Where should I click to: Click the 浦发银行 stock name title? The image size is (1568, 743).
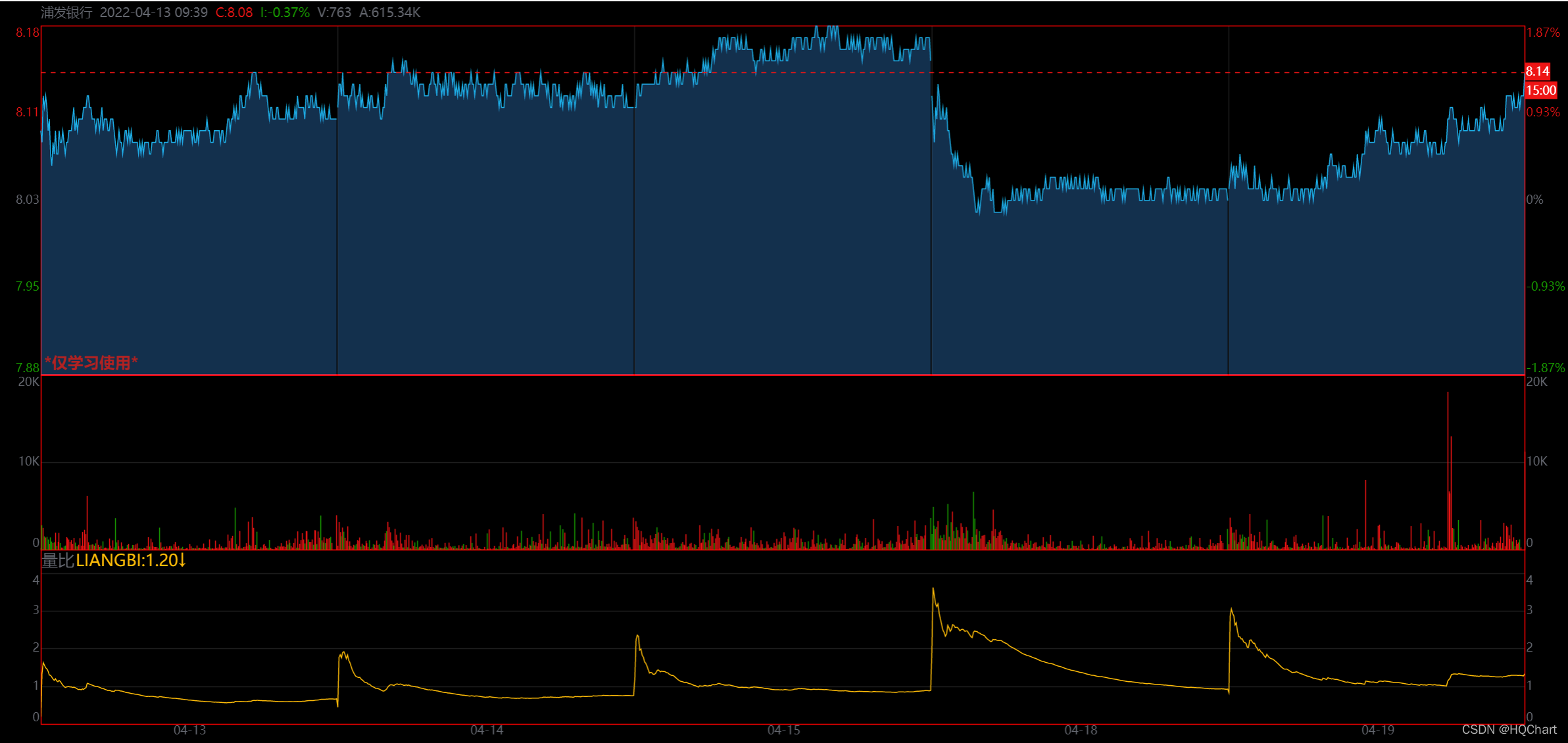(x=66, y=12)
